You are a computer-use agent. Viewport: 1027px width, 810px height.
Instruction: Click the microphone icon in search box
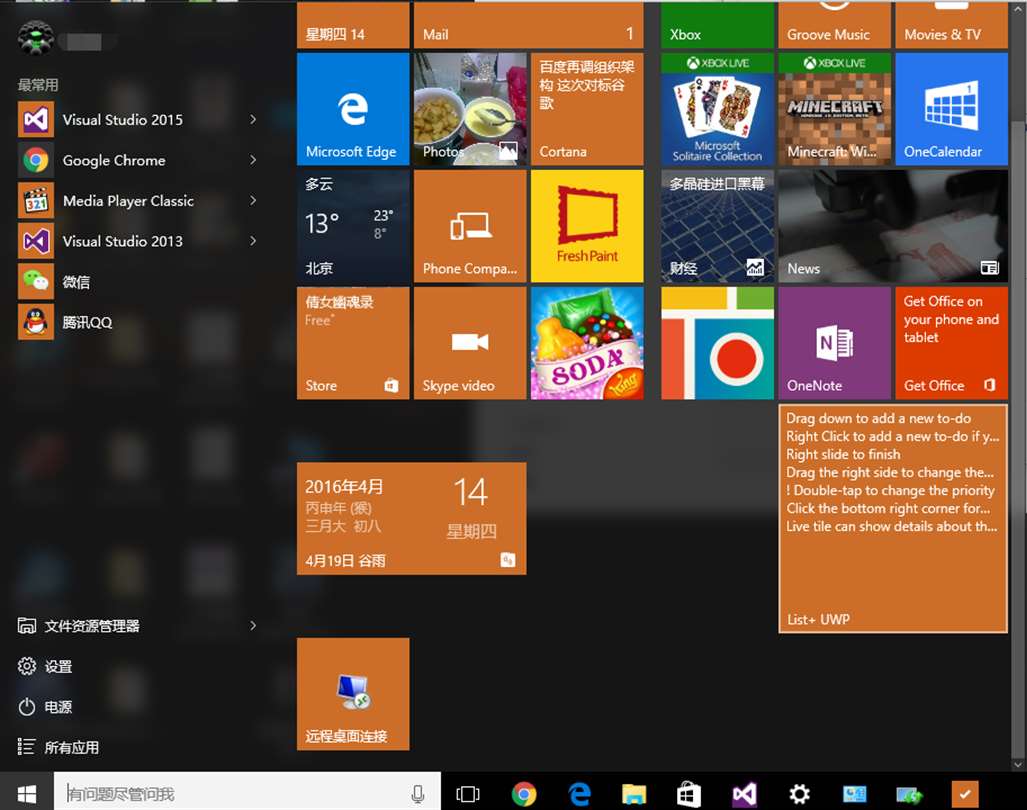click(417, 794)
